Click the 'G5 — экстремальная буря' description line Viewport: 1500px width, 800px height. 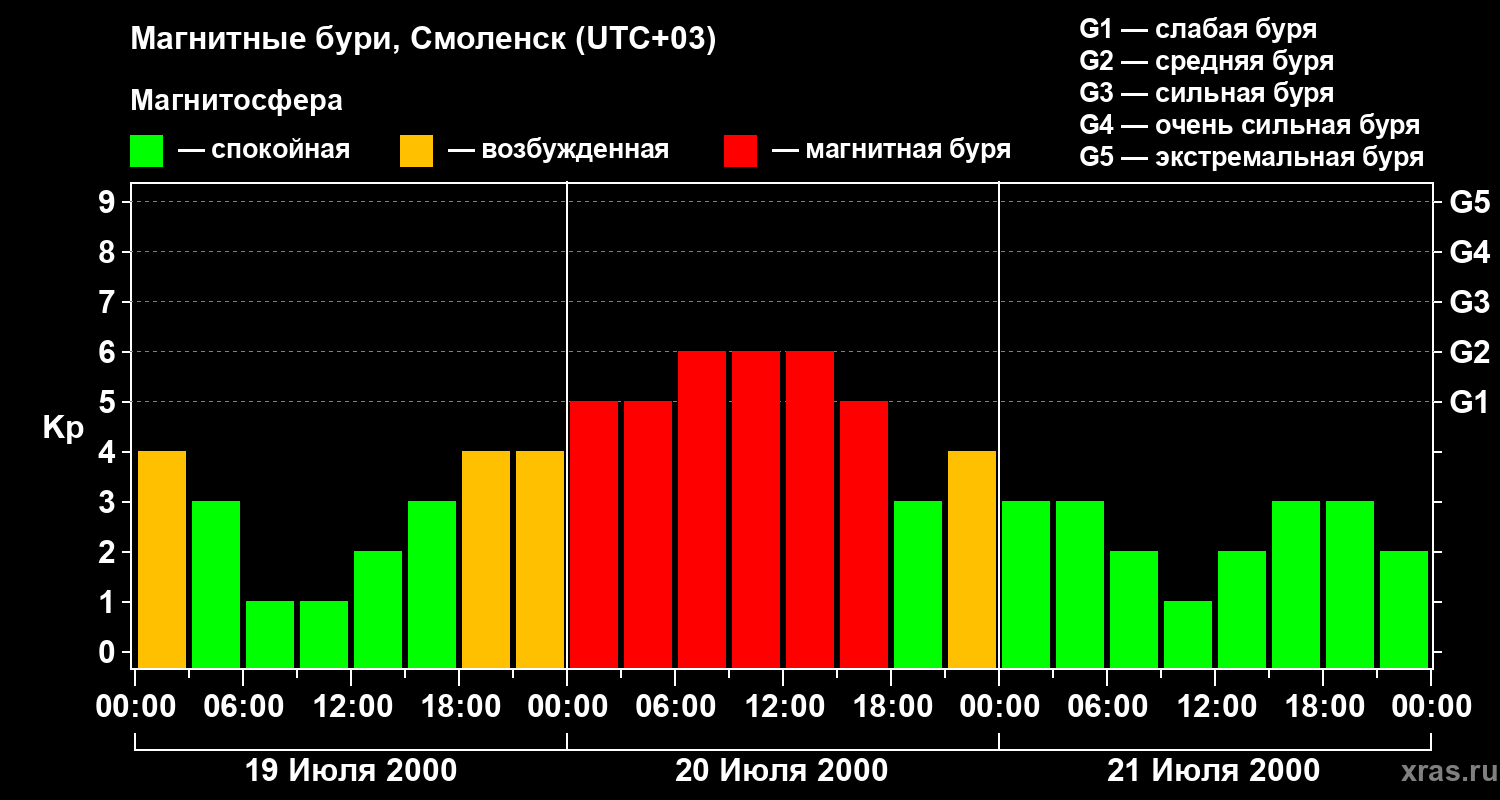1251,156
